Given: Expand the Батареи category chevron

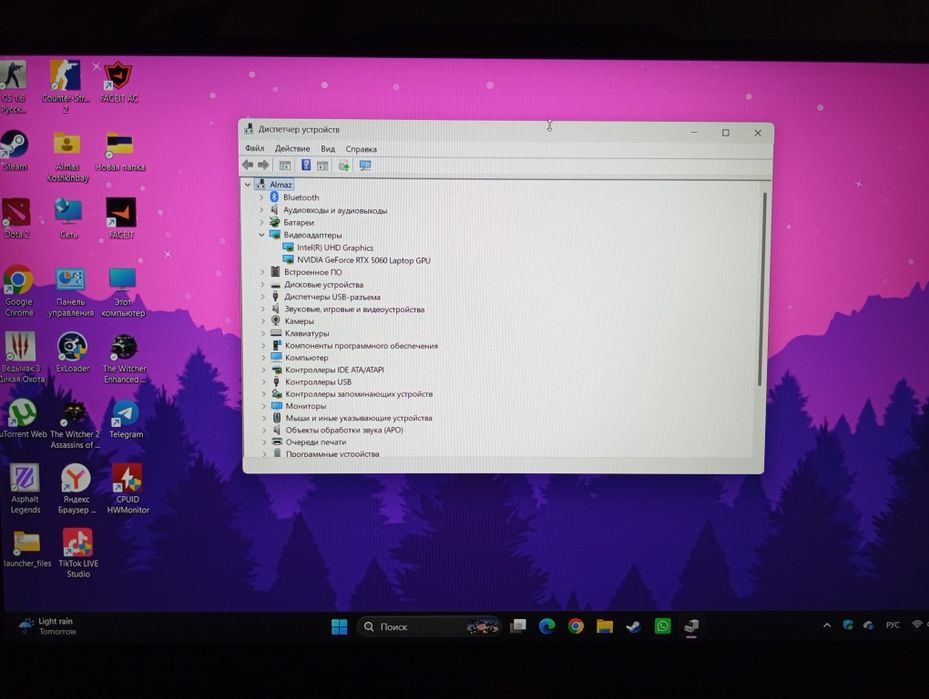Looking at the screenshot, I should point(261,222).
